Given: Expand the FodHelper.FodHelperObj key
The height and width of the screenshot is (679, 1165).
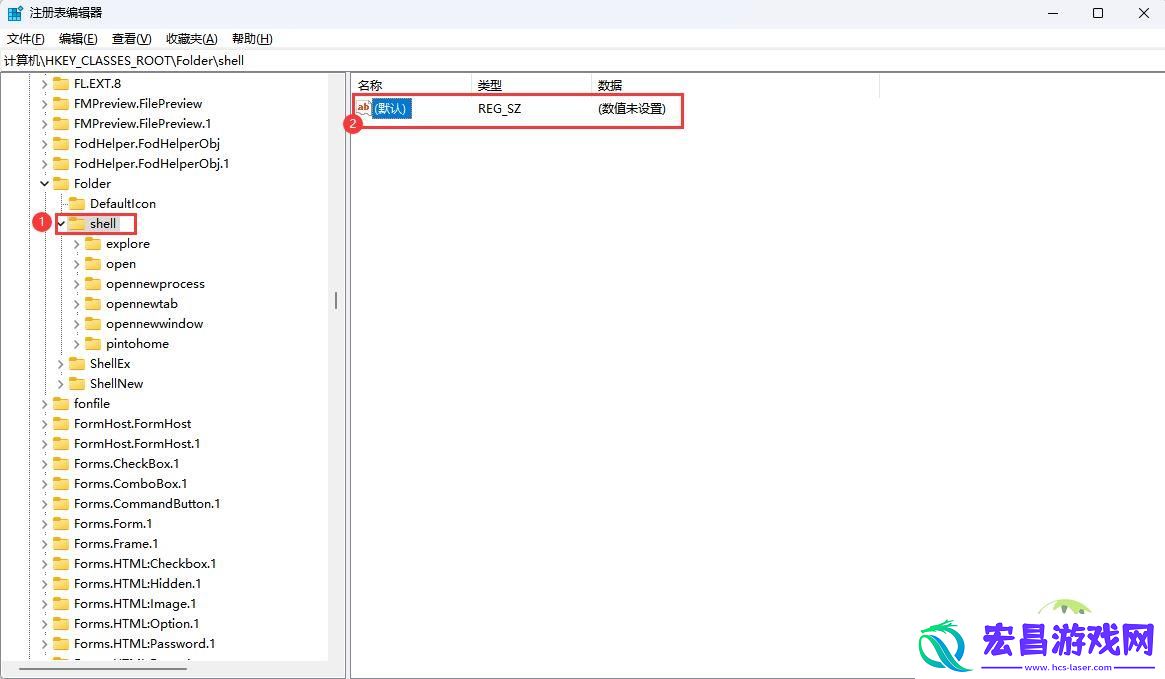Looking at the screenshot, I should (45, 144).
